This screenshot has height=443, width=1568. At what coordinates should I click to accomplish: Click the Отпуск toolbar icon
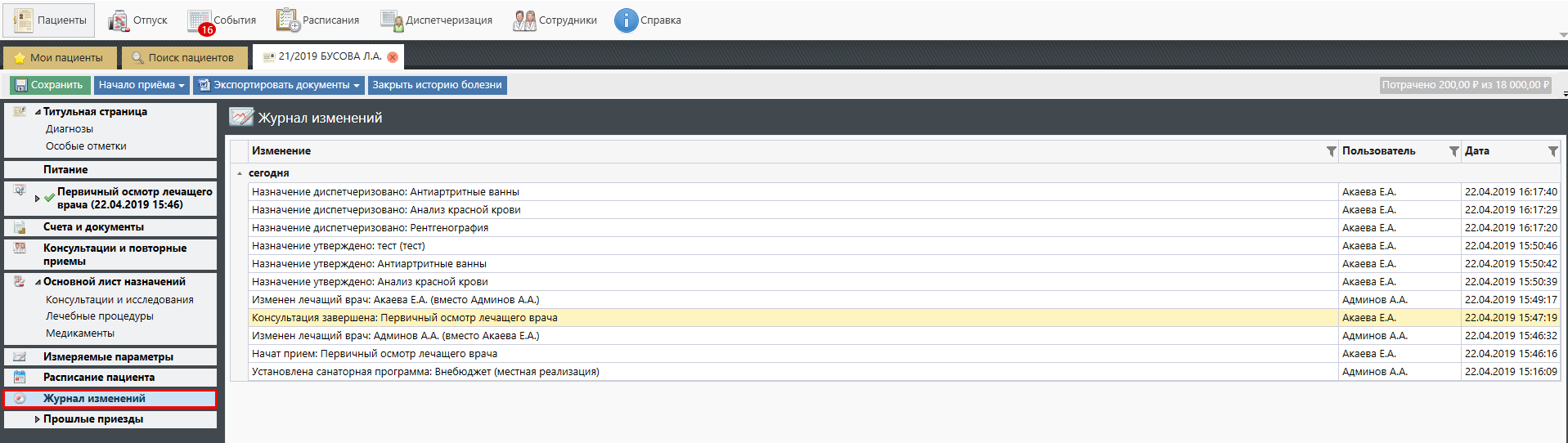(119, 20)
